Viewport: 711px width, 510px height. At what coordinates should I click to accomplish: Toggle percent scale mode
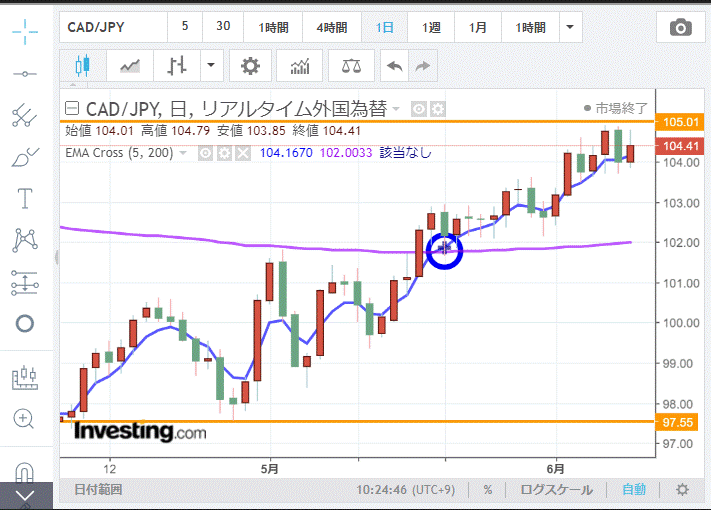coord(488,490)
